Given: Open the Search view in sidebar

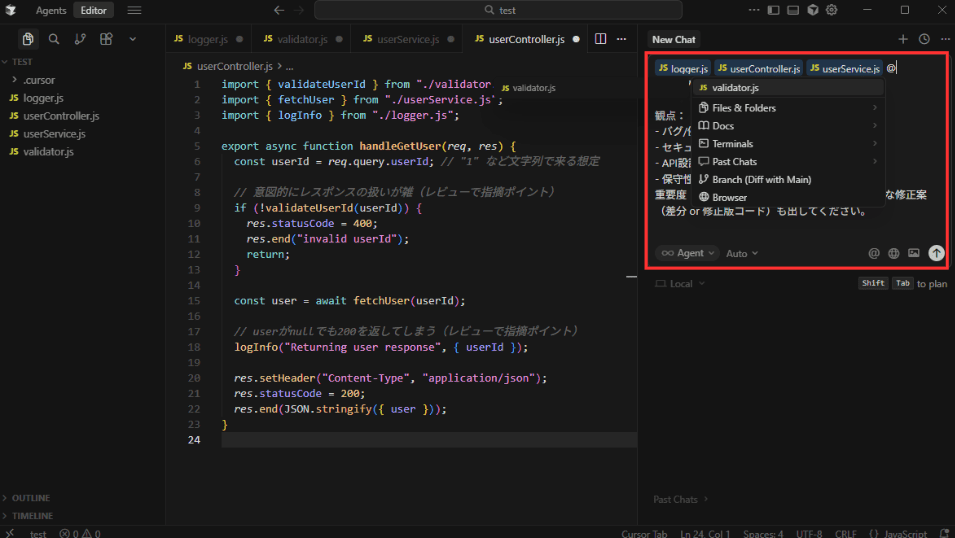Looking at the screenshot, I should click(x=54, y=39).
